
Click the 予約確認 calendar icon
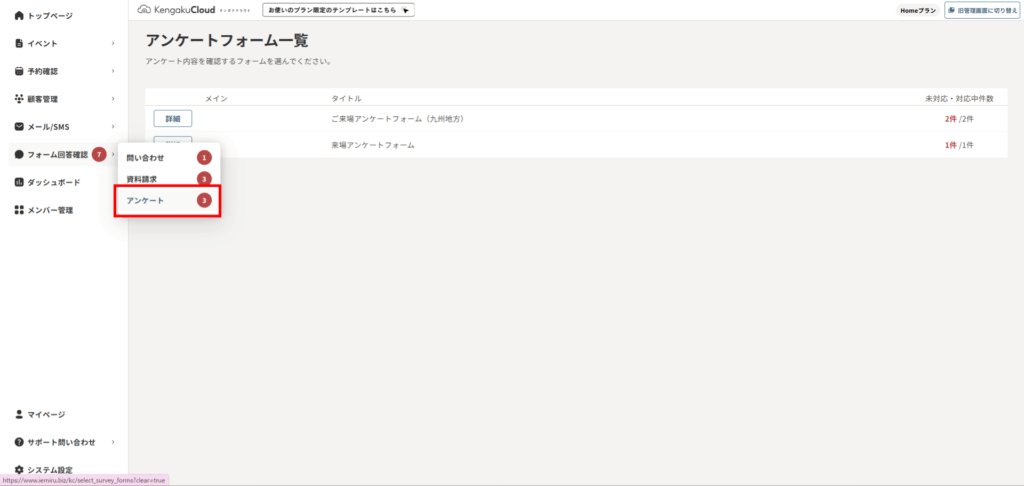coord(19,72)
